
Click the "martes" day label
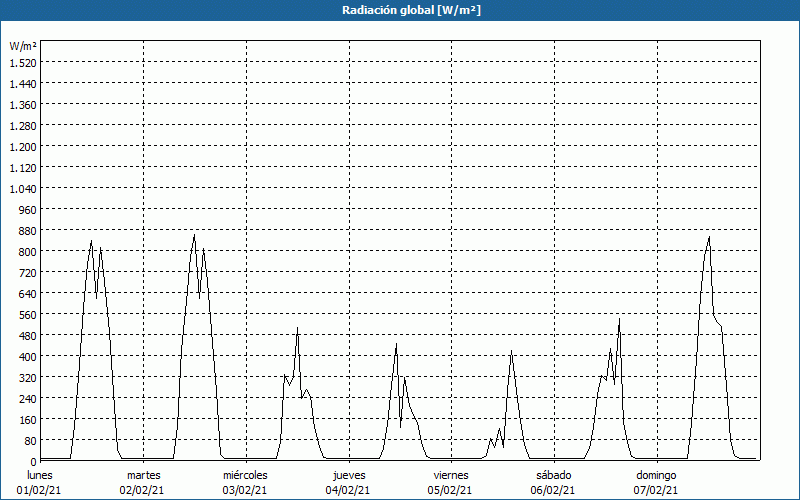point(143,475)
